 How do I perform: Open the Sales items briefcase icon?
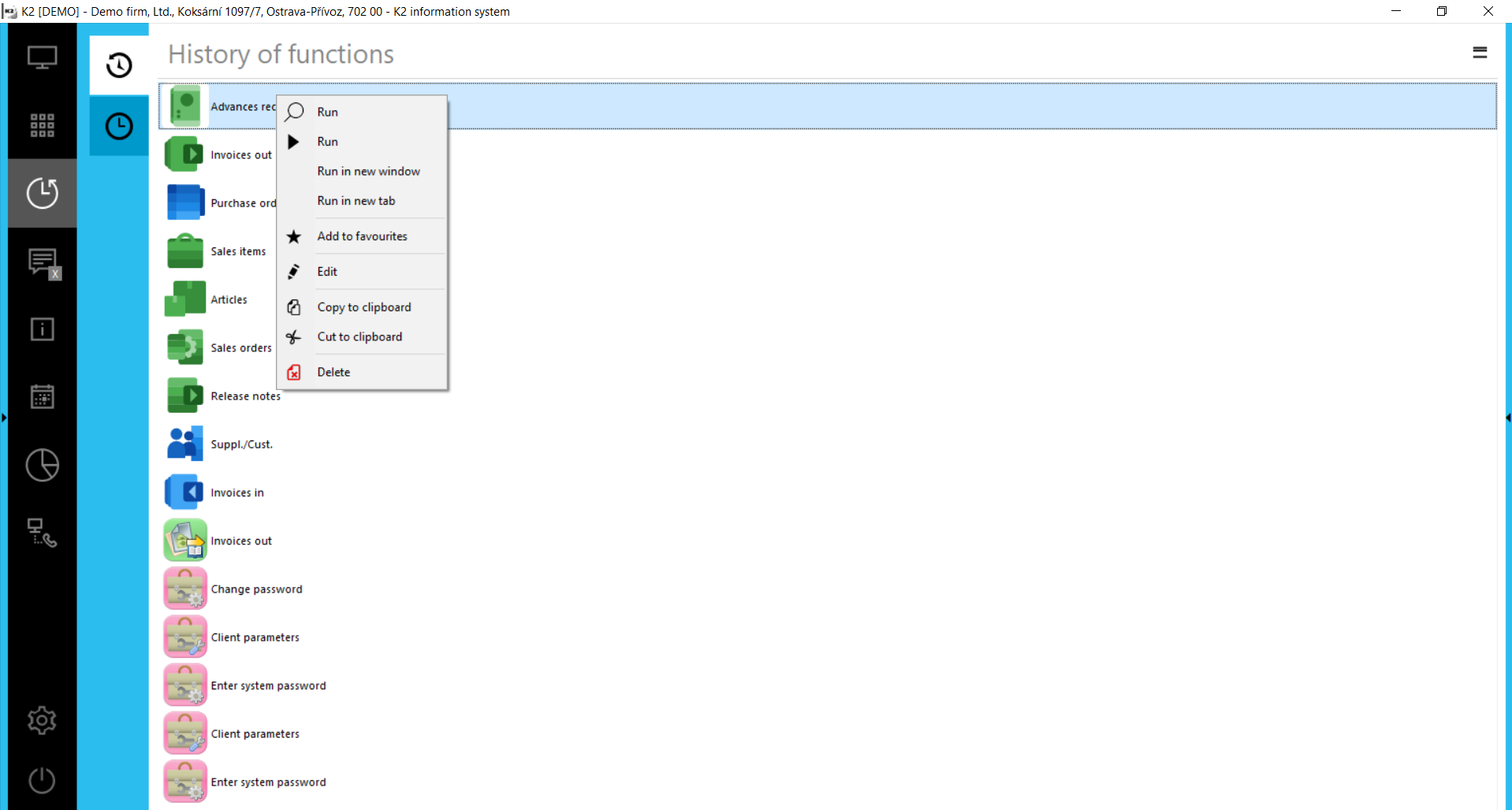pos(185,251)
